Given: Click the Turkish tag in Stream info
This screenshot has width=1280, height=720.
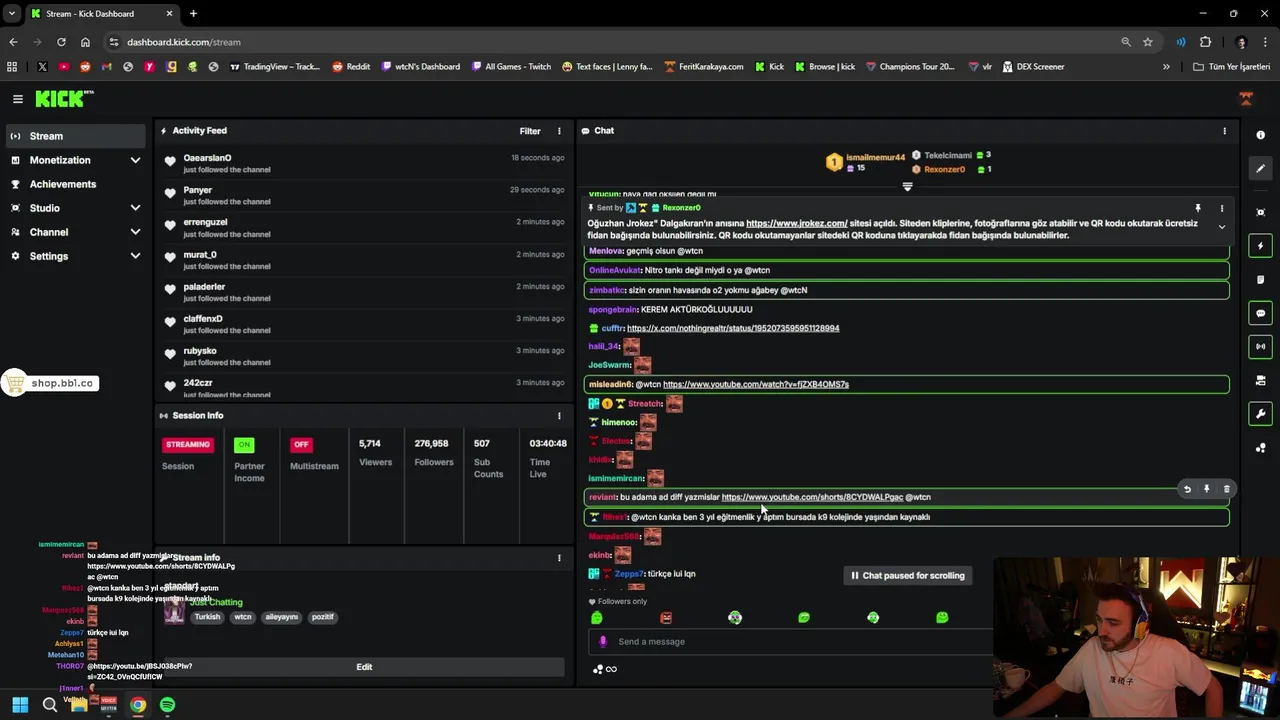Looking at the screenshot, I should tap(207, 617).
